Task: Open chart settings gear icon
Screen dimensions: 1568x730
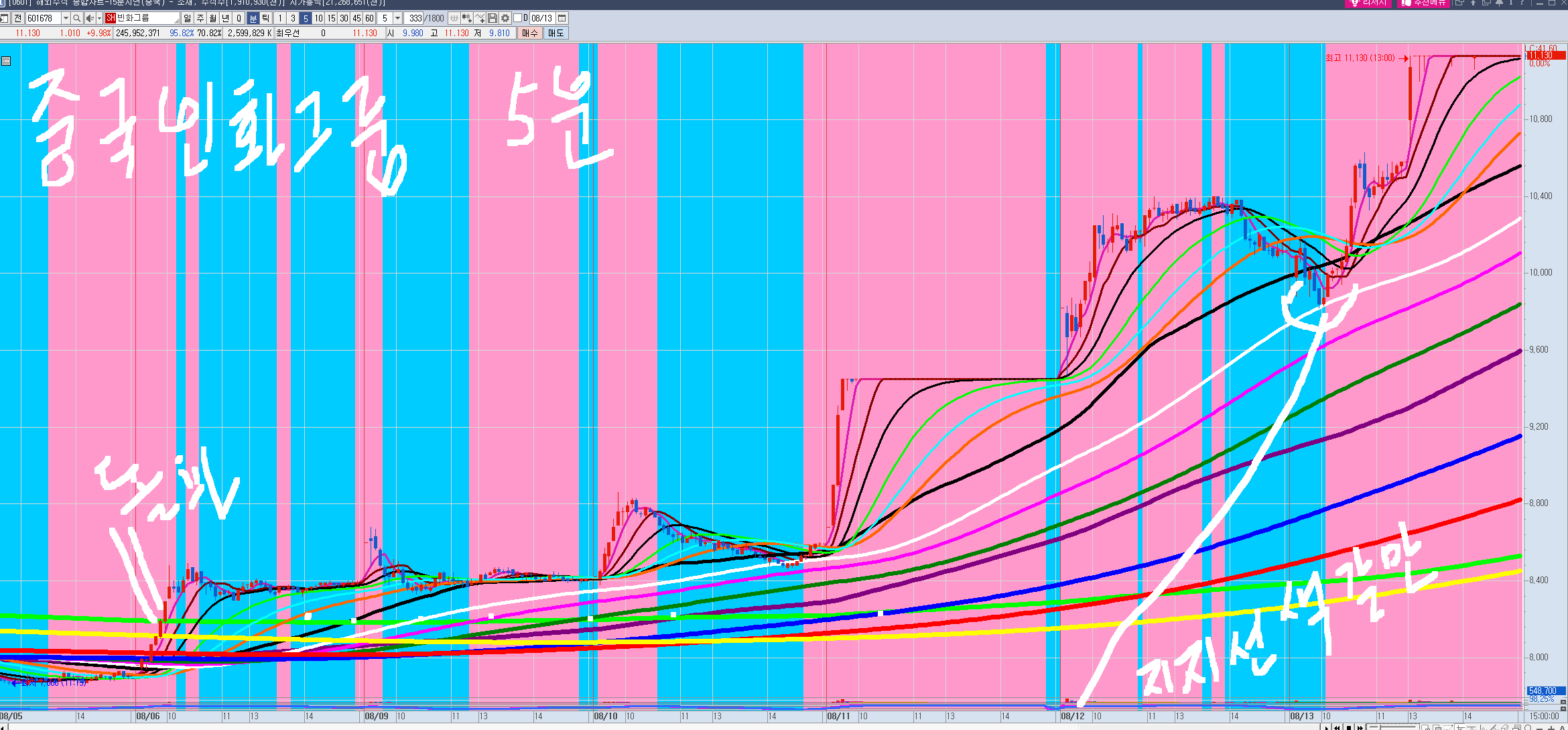Action: click(x=505, y=18)
